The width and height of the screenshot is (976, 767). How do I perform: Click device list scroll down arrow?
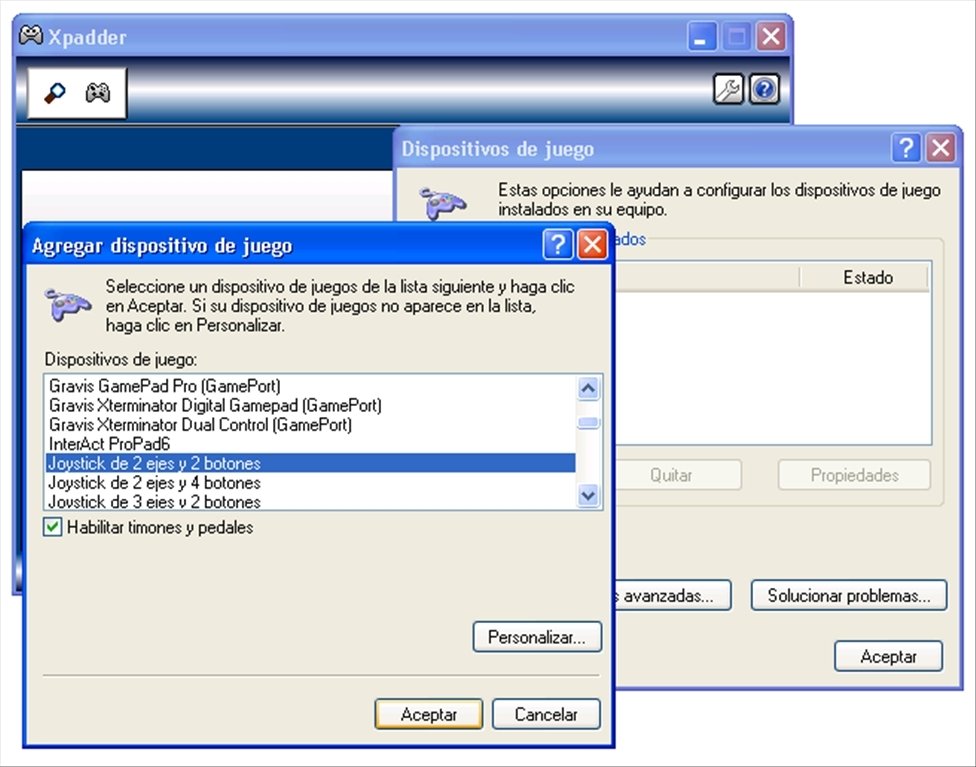pos(588,496)
